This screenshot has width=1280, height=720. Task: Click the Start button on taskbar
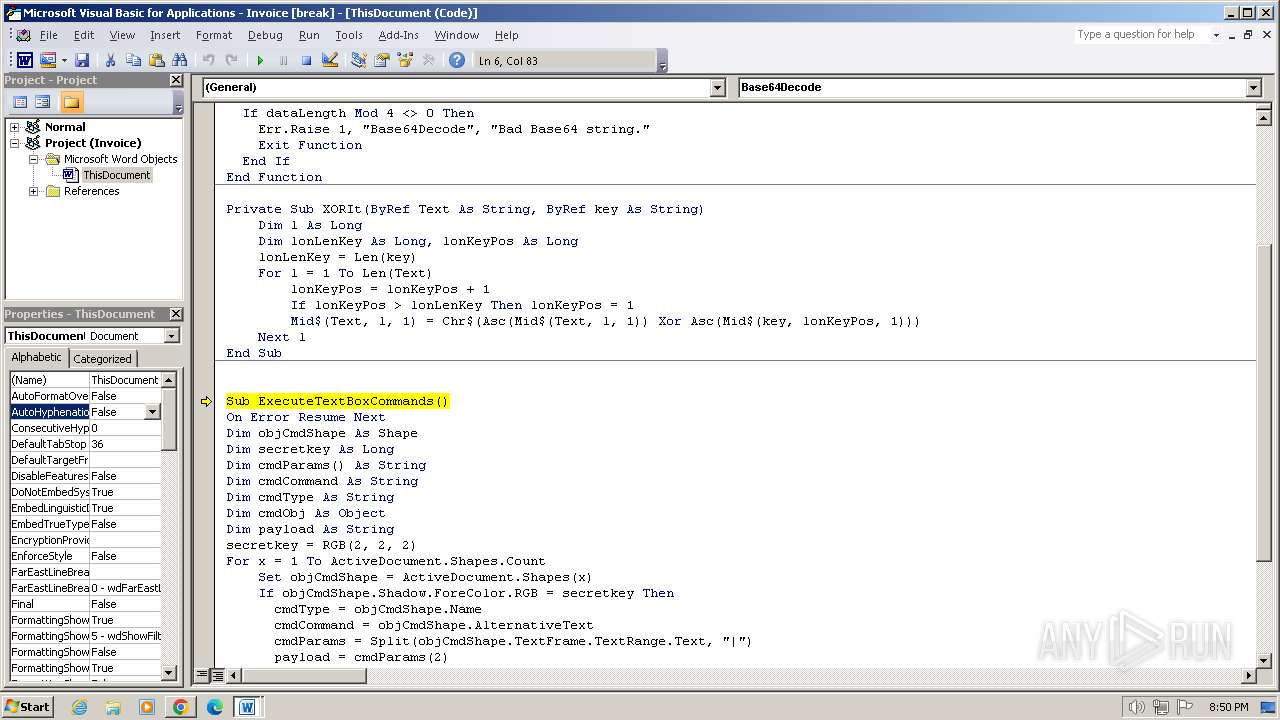28,707
